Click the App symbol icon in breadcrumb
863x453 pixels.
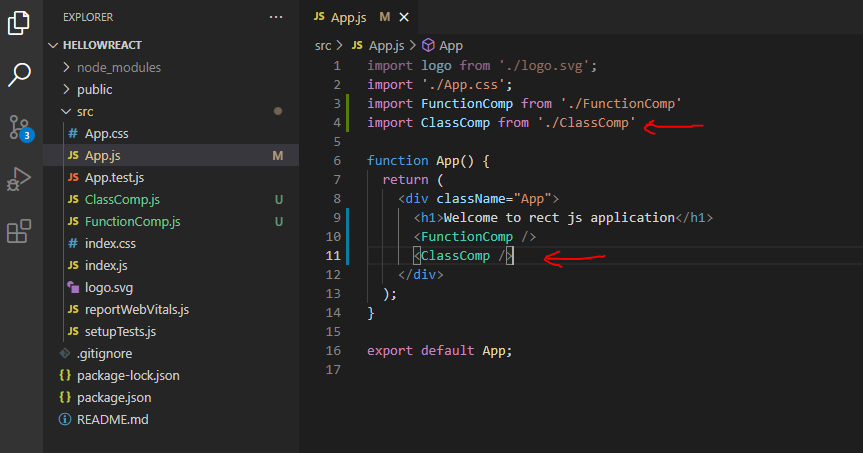point(429,45)
